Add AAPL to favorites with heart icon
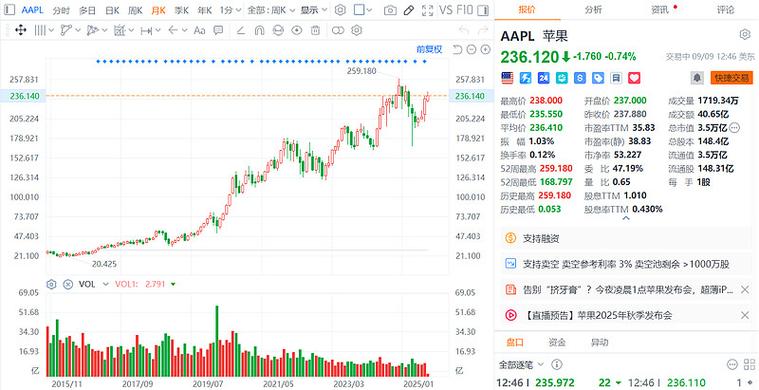The image size is (759, 390). [634, 77]
